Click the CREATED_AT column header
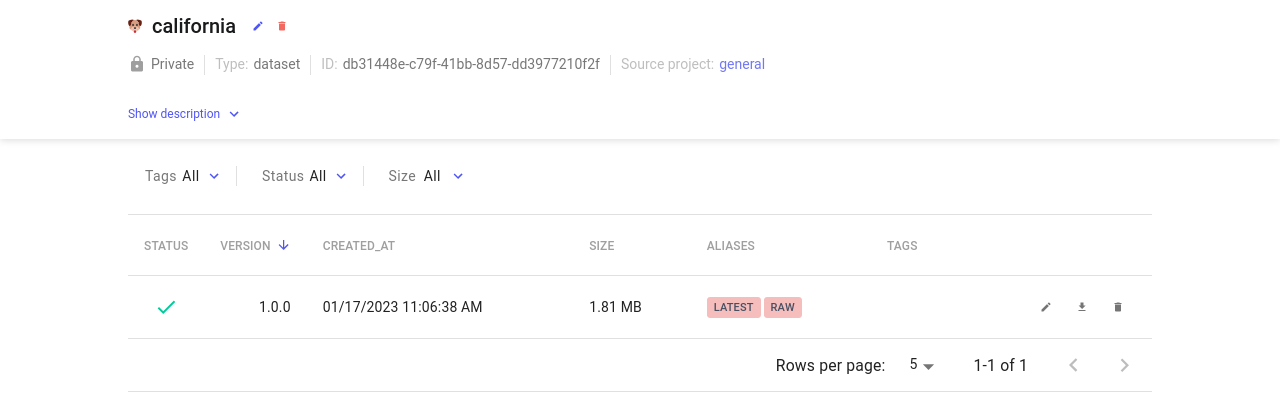The width and height of the screenshot is (1280, 411). pyautogui.click(x=358, y=246)
